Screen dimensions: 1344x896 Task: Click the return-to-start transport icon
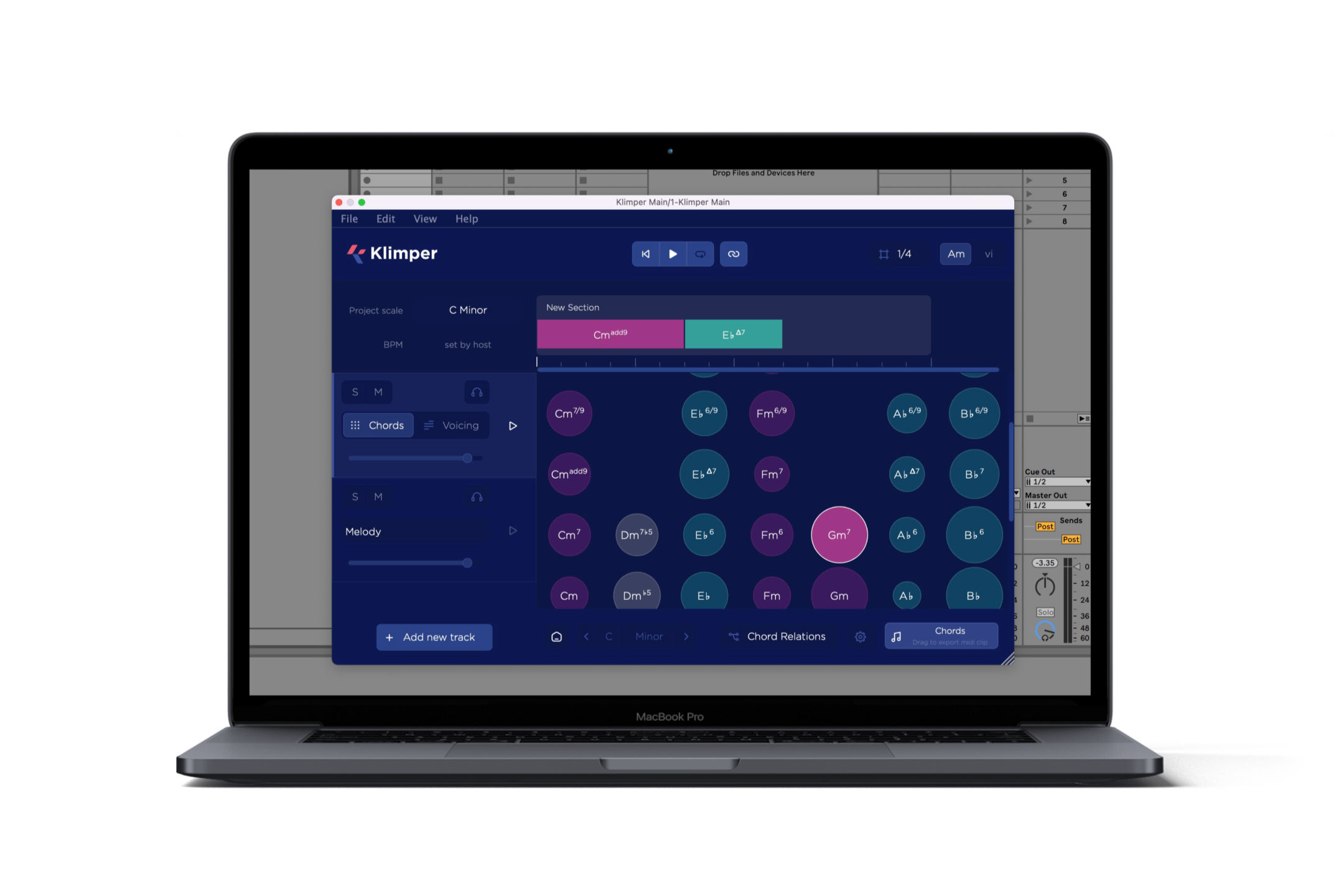tap(646, 254)
